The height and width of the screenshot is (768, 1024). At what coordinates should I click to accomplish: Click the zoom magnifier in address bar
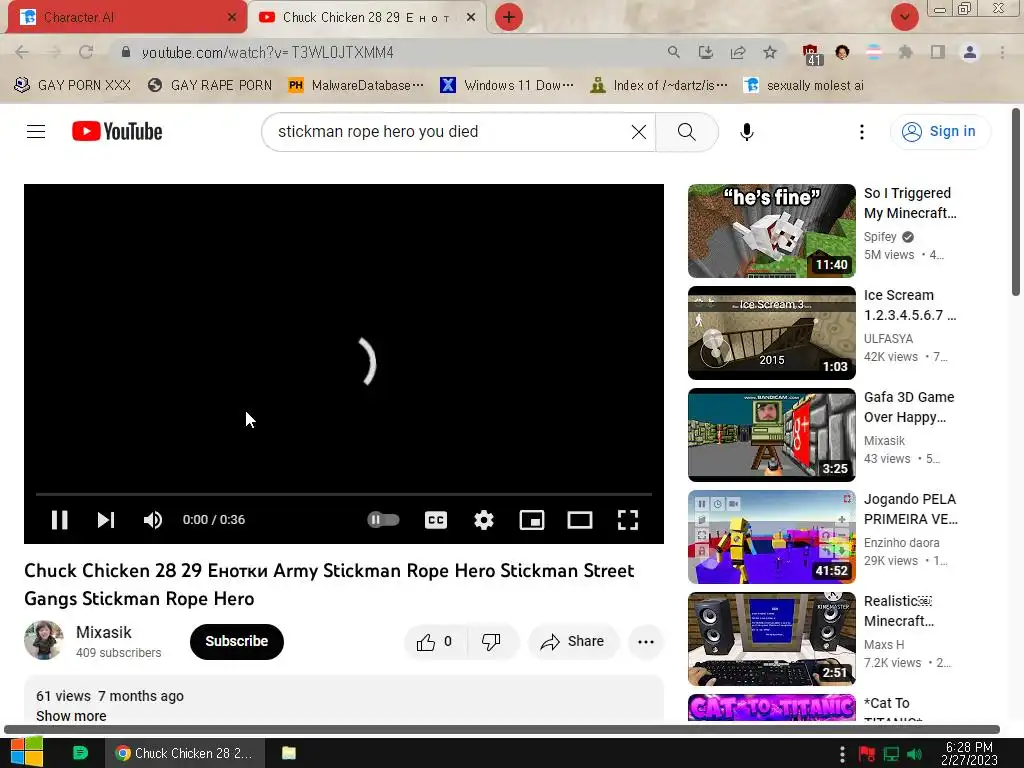[673, 52]
